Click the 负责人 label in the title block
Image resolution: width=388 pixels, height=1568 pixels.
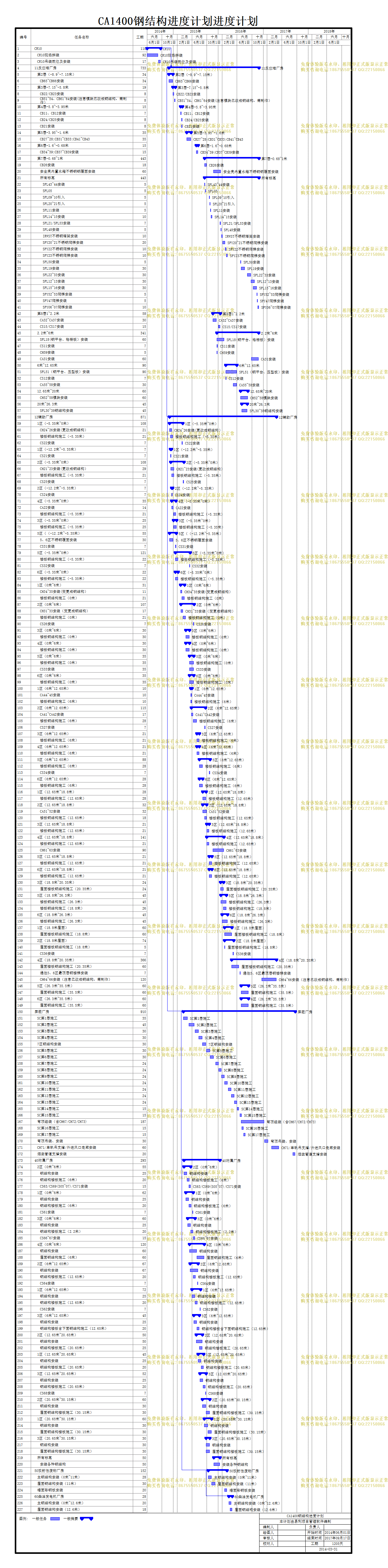coord(314,1527)
